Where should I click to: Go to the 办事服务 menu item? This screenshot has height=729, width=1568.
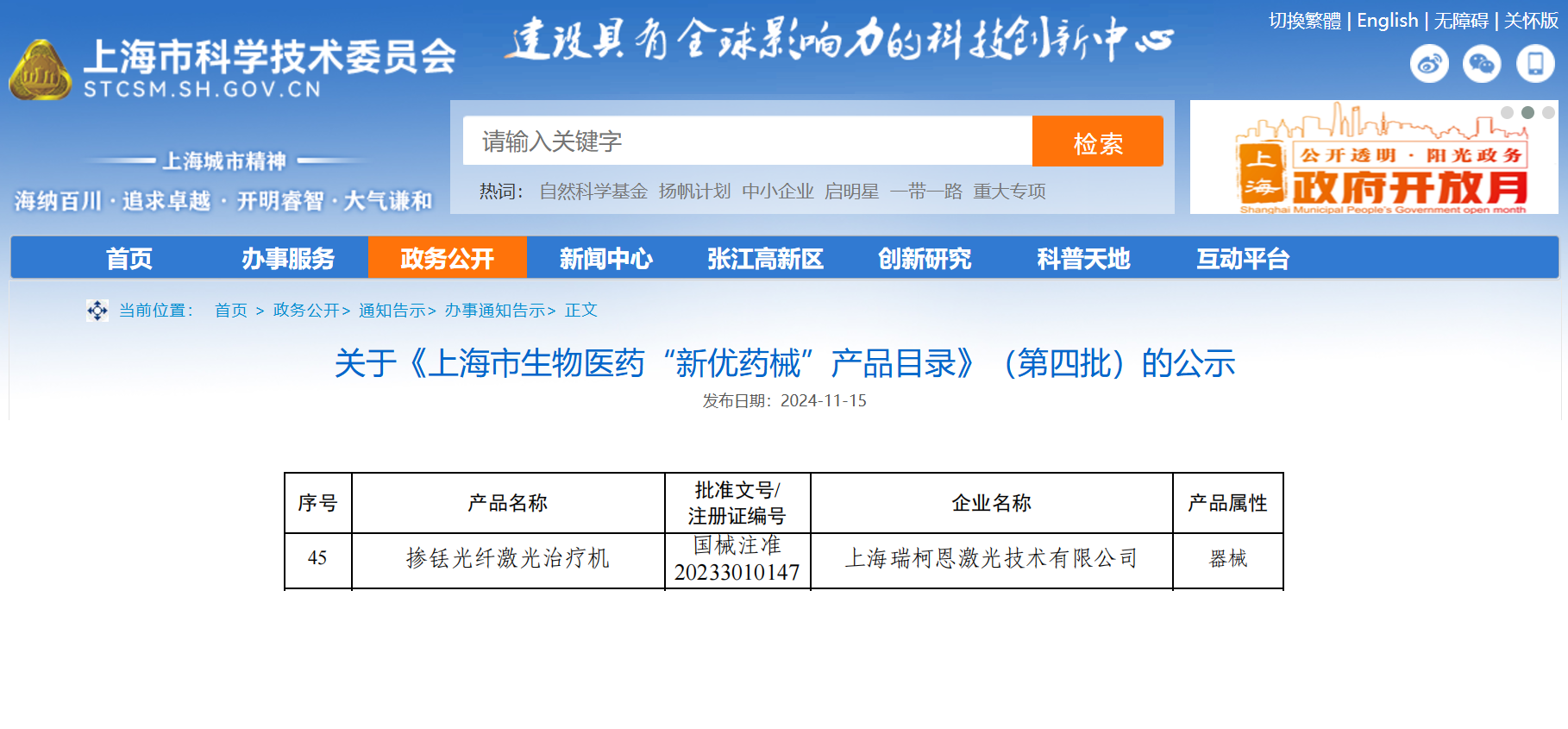pos(288,258)
